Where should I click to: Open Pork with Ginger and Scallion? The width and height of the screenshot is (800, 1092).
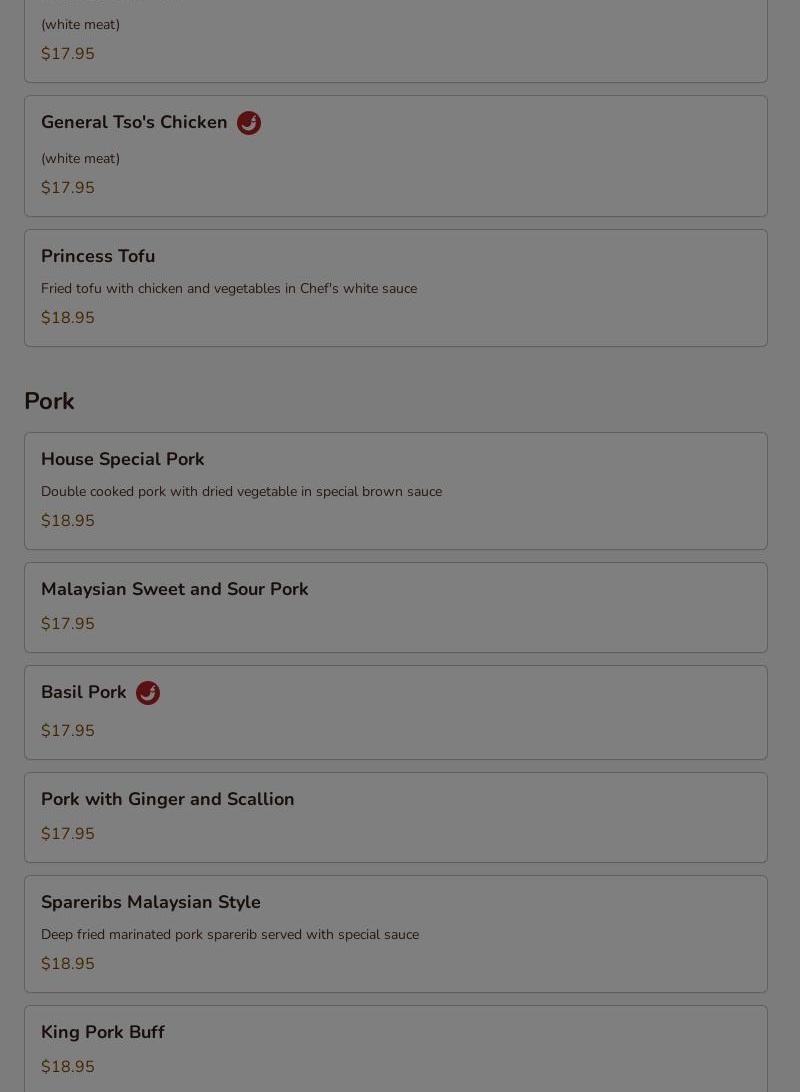coord(395,818)
